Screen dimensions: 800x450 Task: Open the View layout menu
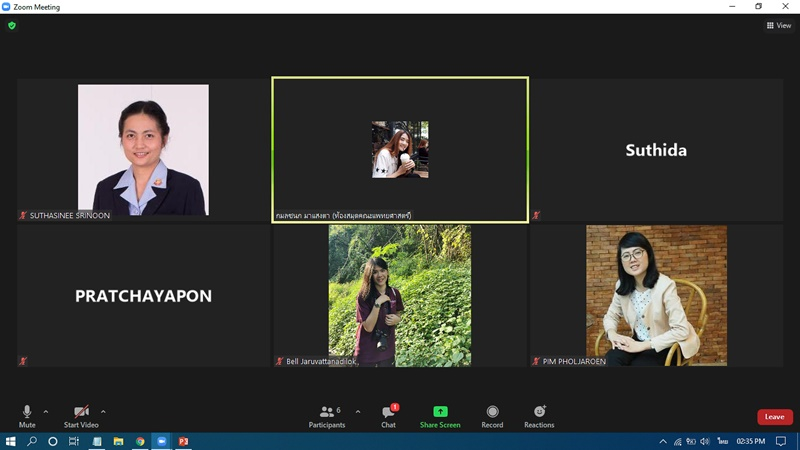[x=778, y=25]
